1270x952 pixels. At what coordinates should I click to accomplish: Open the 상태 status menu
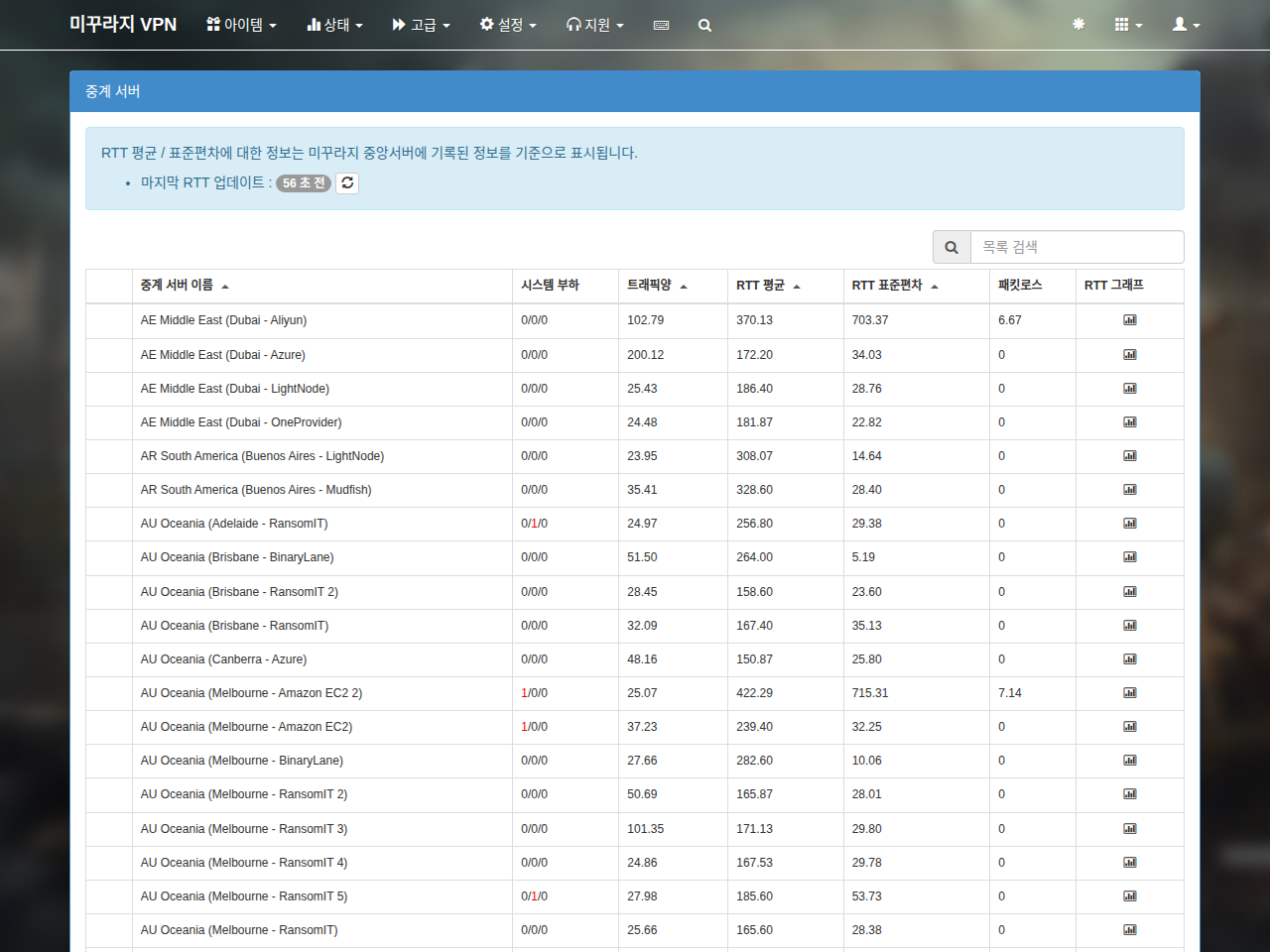click(x=335, y=25)
